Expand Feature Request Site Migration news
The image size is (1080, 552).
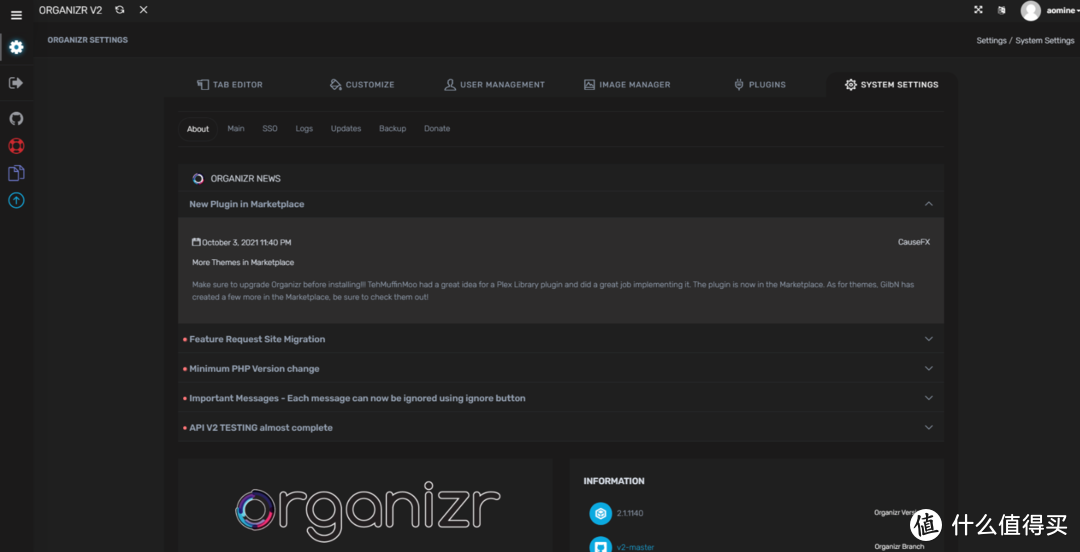point(928,339)
